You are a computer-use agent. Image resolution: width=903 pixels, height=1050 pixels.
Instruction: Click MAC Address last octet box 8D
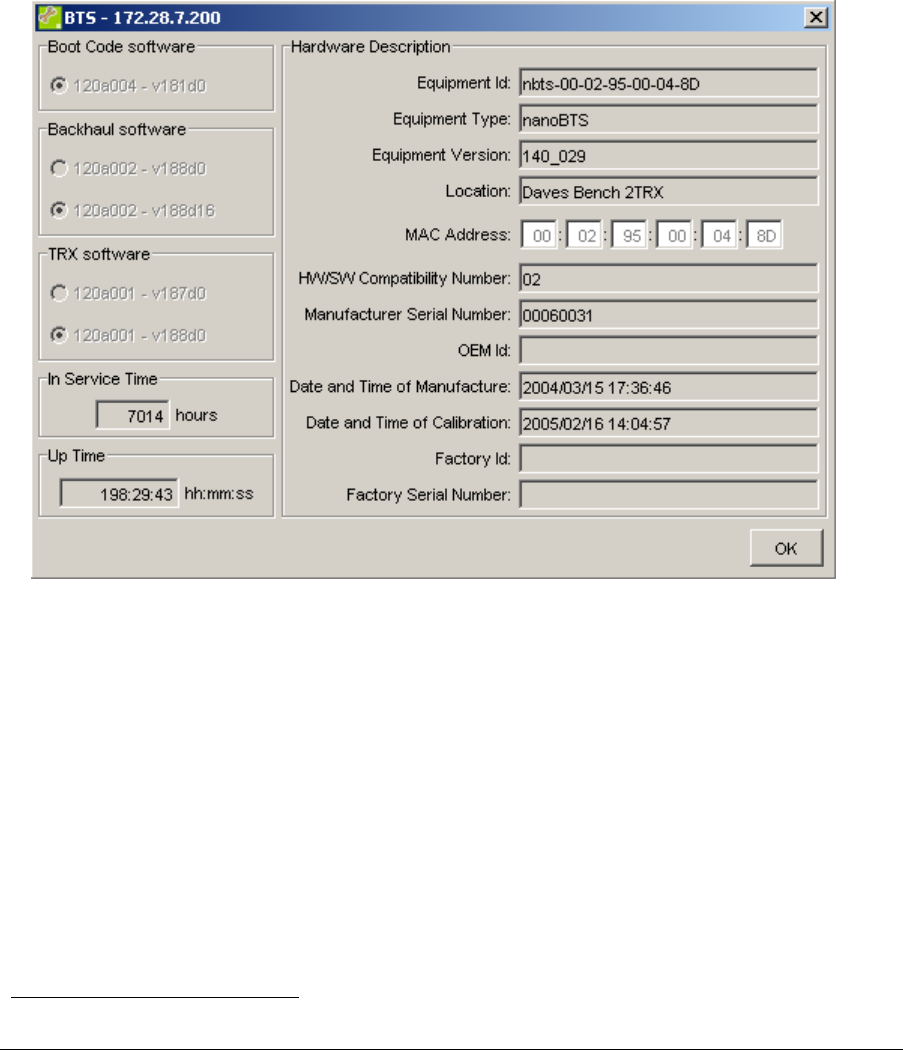coord(764,235)
